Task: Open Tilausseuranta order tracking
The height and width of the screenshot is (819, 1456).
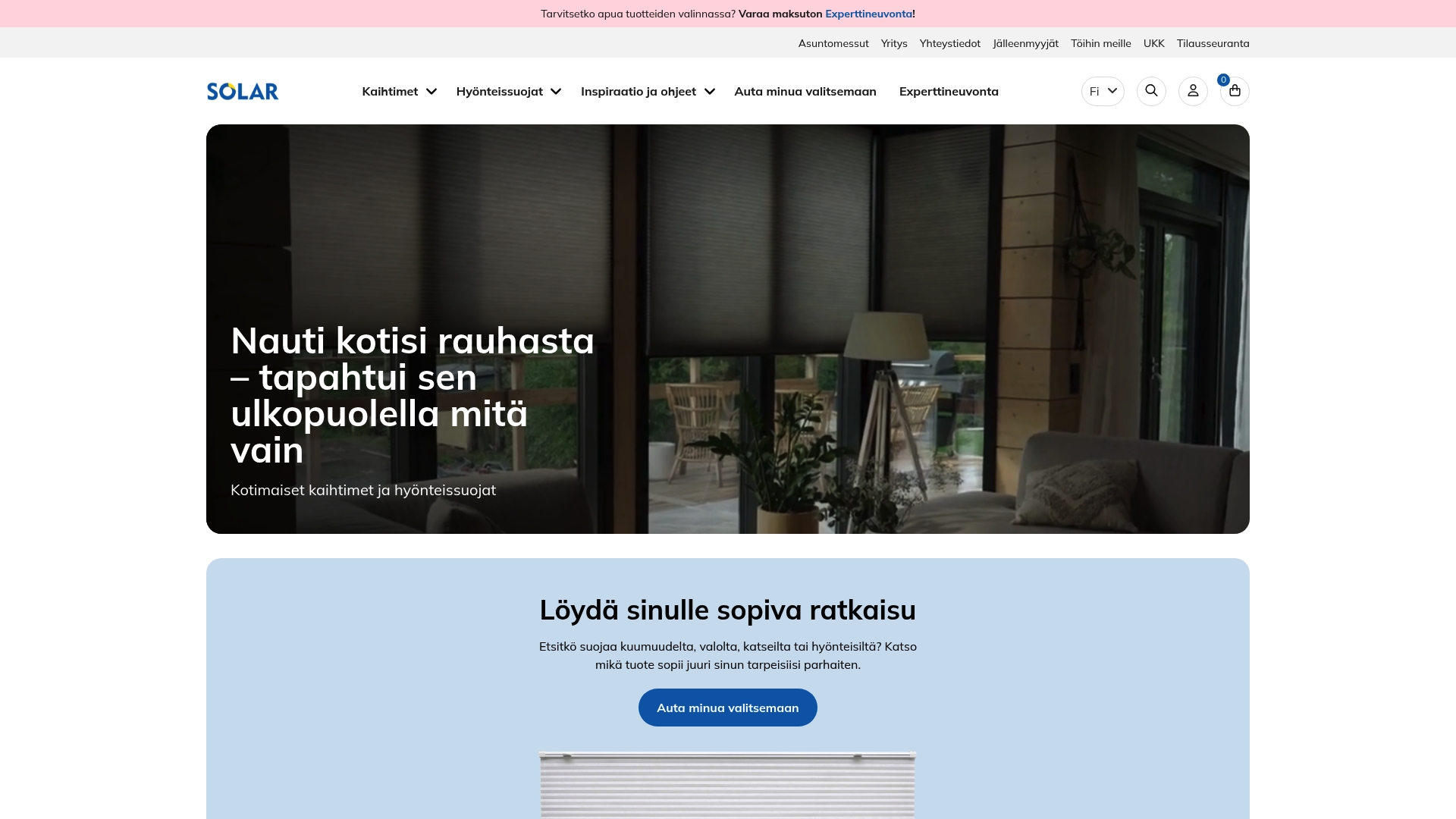Action: coord(1212,43)
